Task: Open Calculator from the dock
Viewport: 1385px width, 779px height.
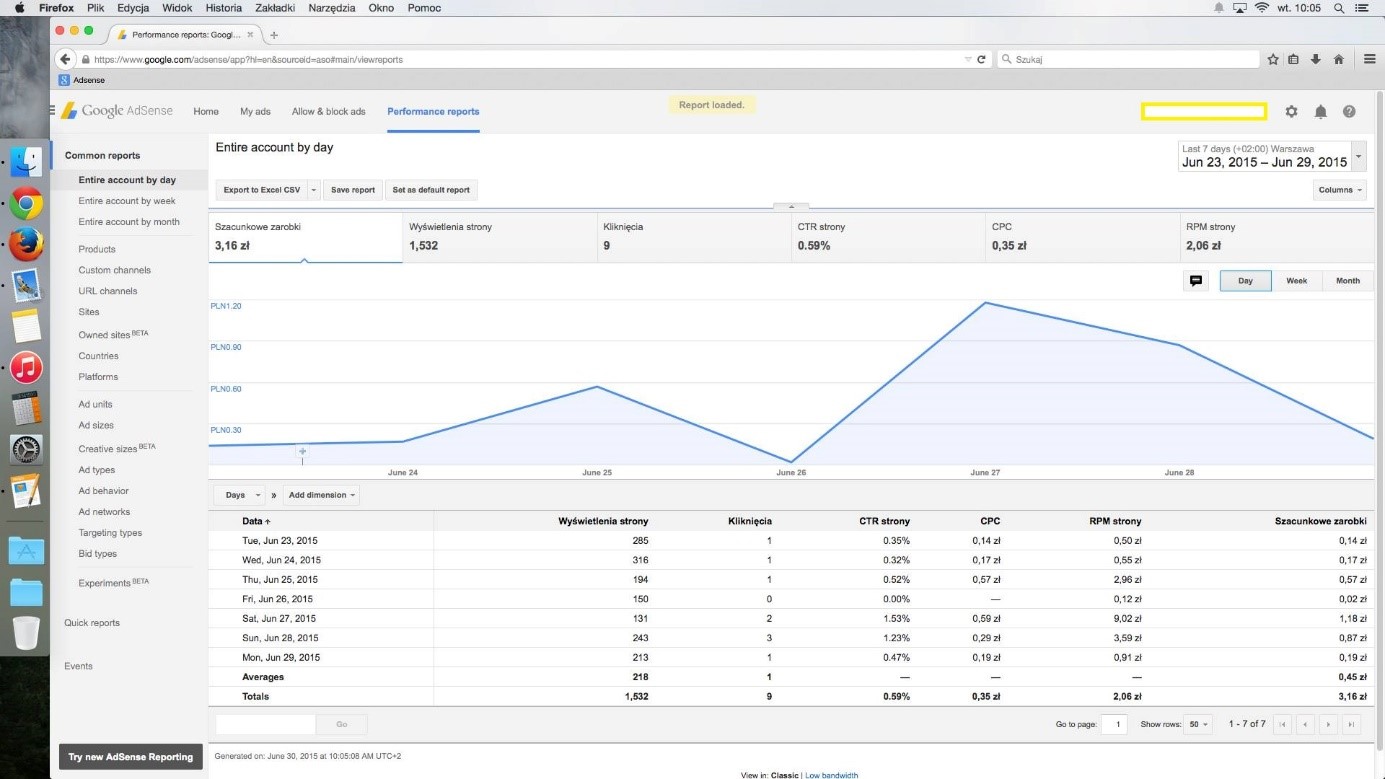Action: [26, 408]
